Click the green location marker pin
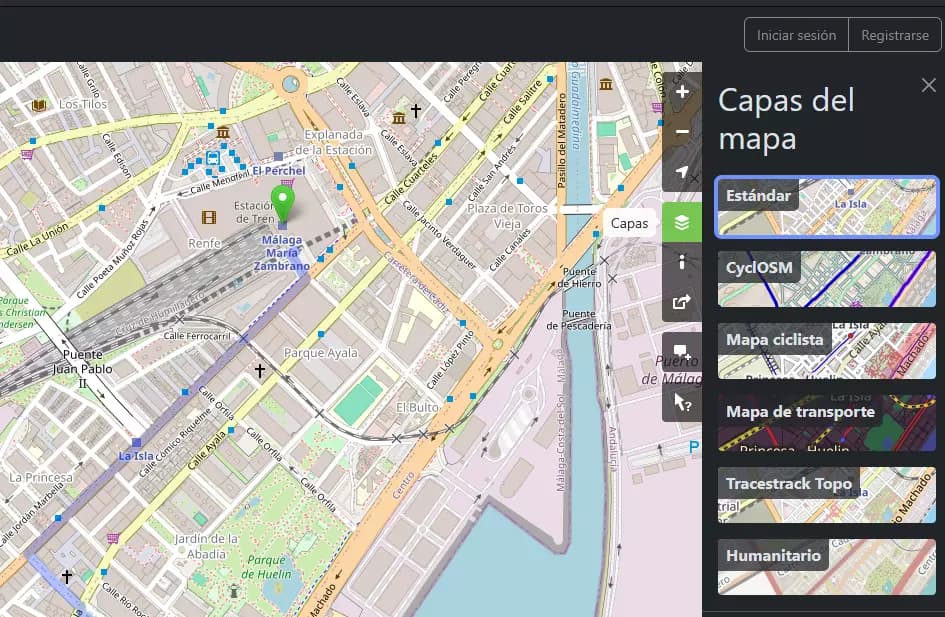This screenshot has height=617, width=945. coord(282,203)
